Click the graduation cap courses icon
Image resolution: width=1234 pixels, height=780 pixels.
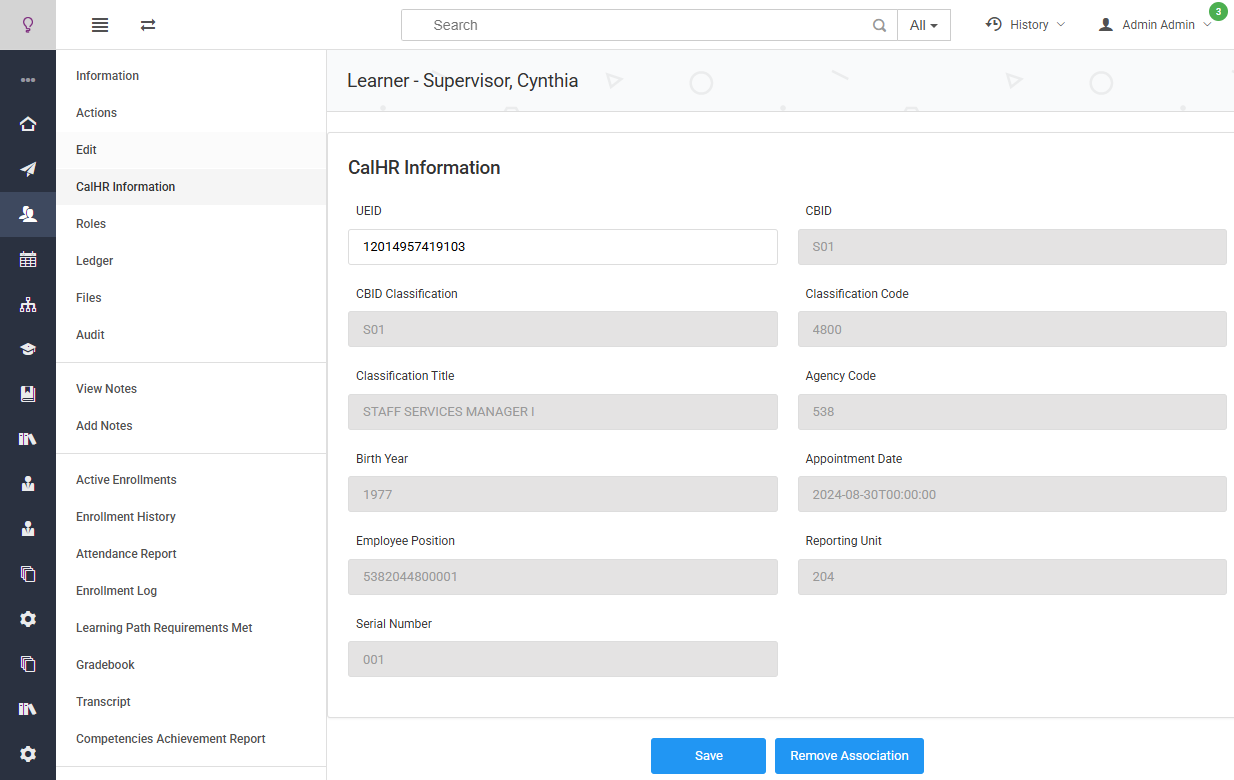[27, 349]
